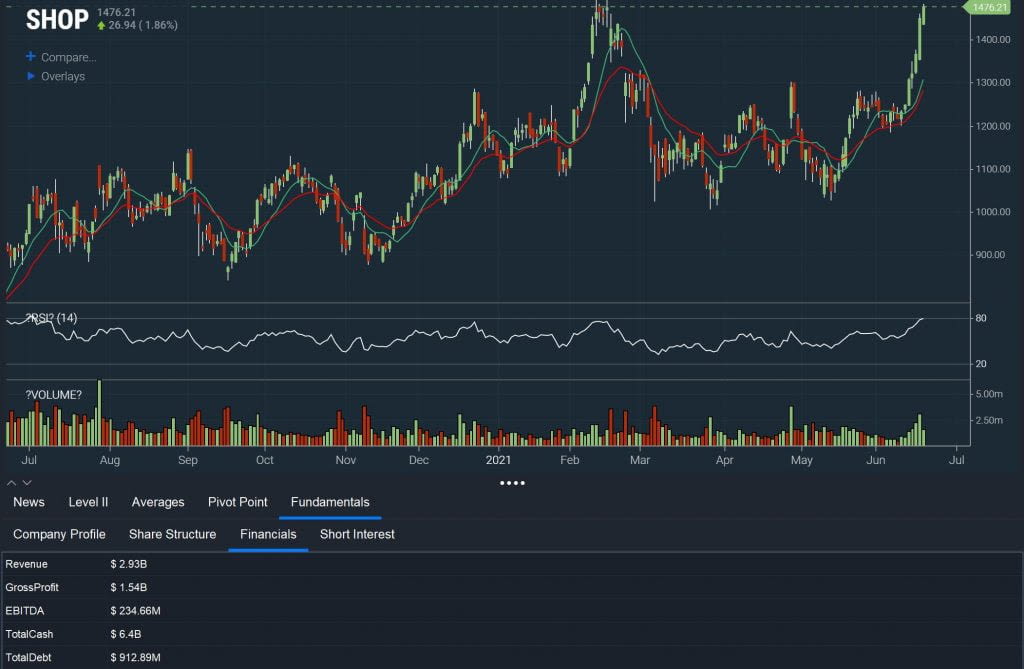The width and height of the screenshot is (1024, 669).
Task: View the Short Interest tab
Action: pos(357,534)
